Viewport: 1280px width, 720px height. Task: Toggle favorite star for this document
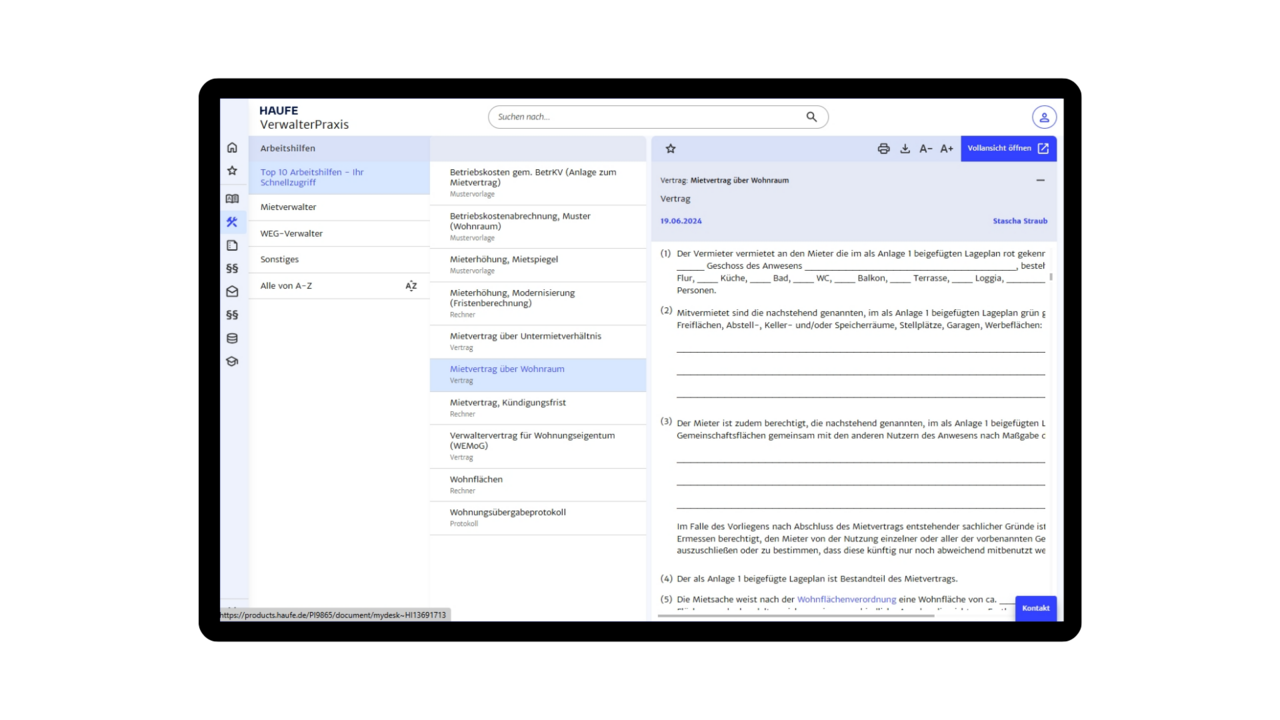671,149
